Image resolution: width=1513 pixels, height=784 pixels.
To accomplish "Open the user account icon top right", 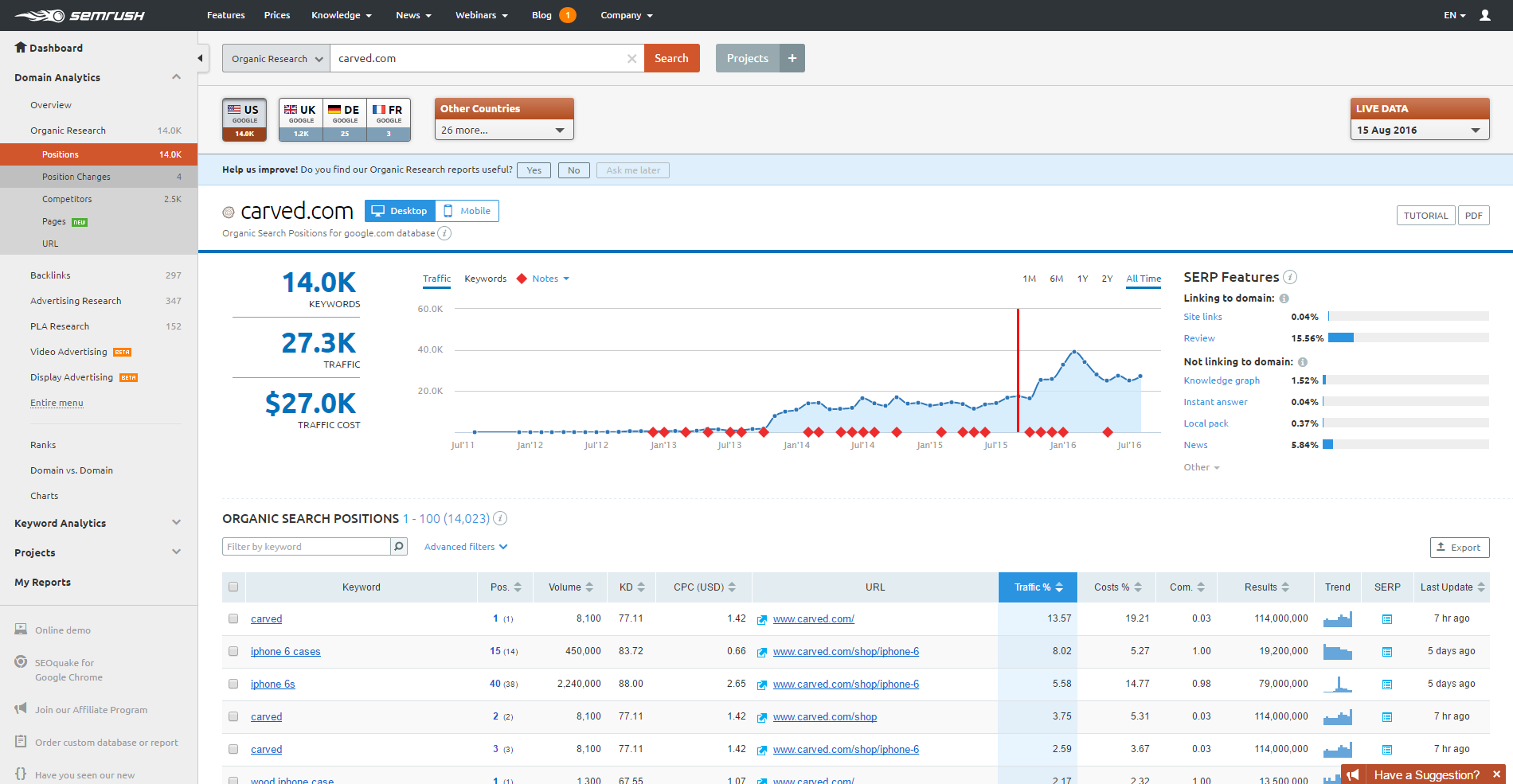I will click(1485, 15).
